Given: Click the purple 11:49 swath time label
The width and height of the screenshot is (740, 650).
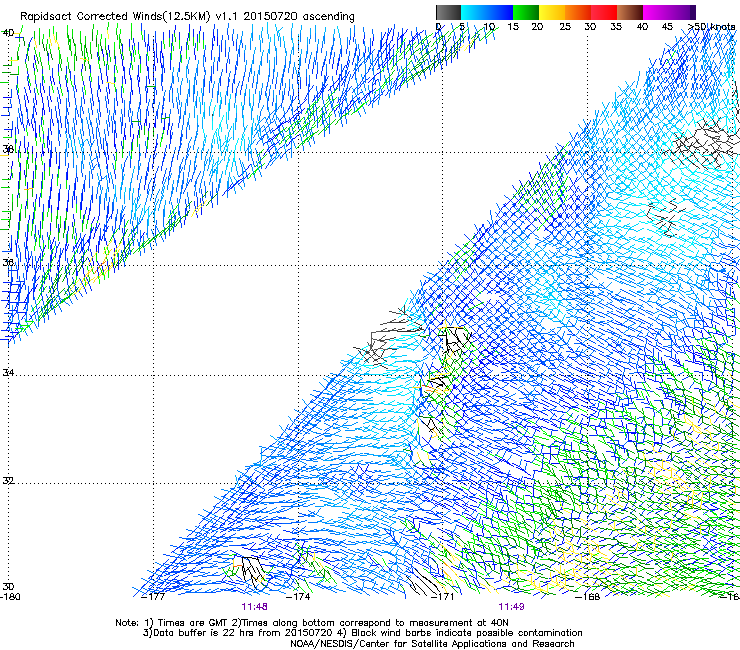Looking at the screenshot, I should pyautogui.click(x=511, y=607).
